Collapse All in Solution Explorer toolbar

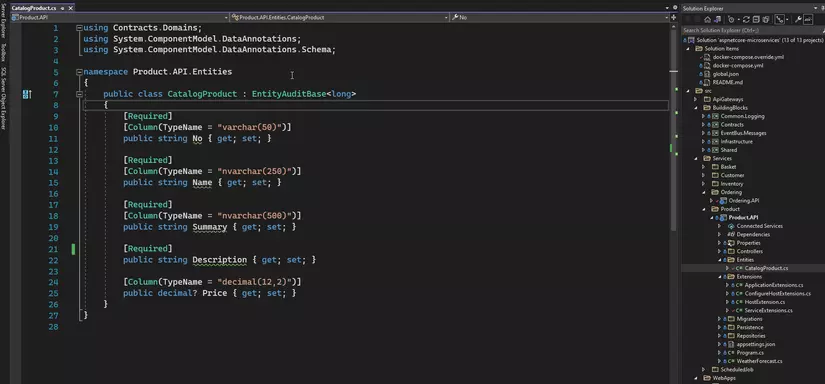tap(756, 19)
